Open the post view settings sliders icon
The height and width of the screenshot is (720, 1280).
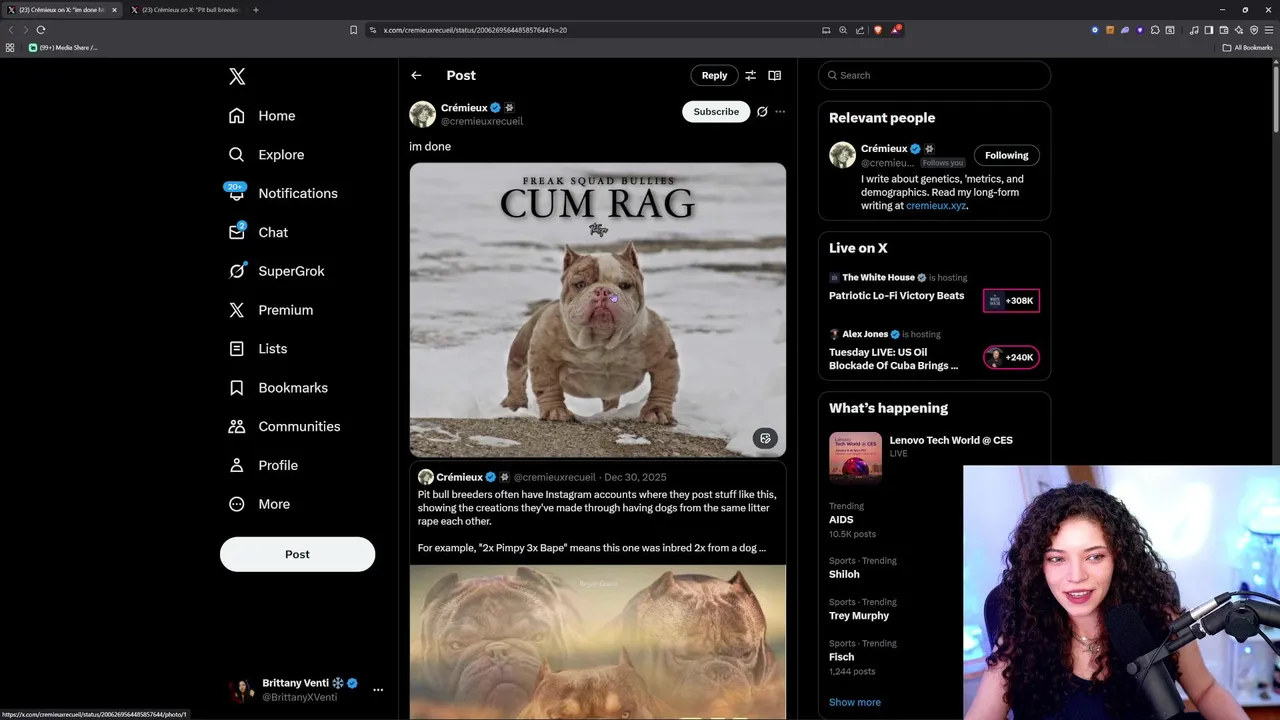(x=750, y=75)
